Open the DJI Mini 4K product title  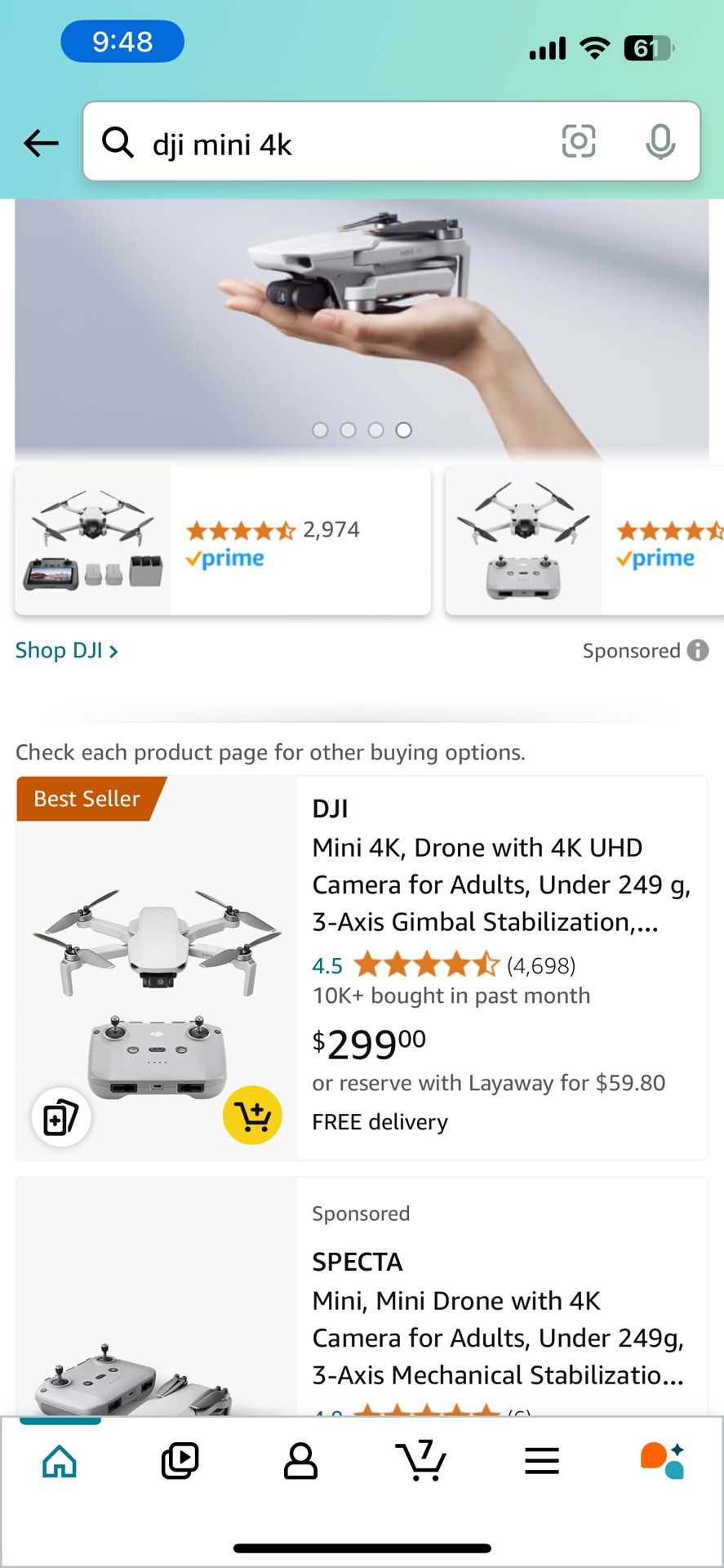coord(501,884)
